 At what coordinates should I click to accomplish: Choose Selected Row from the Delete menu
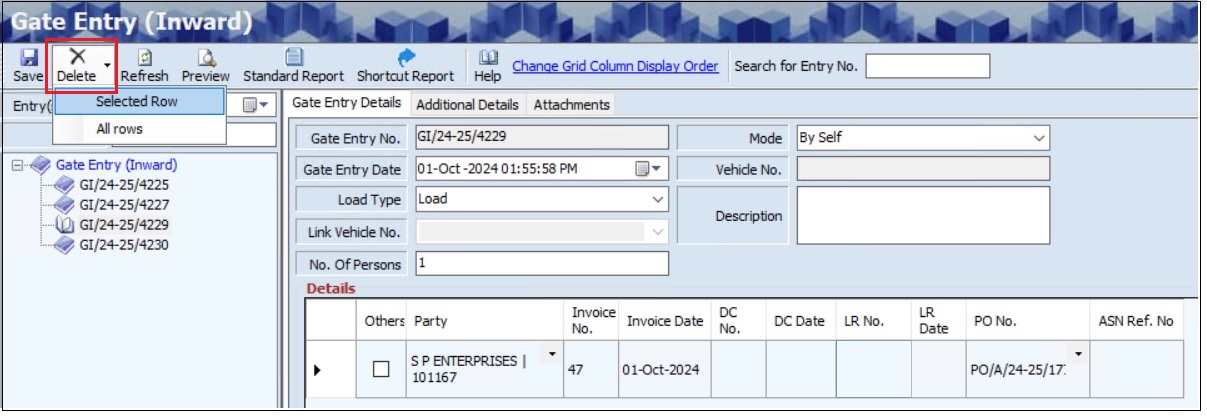click(x=137, y=102)
